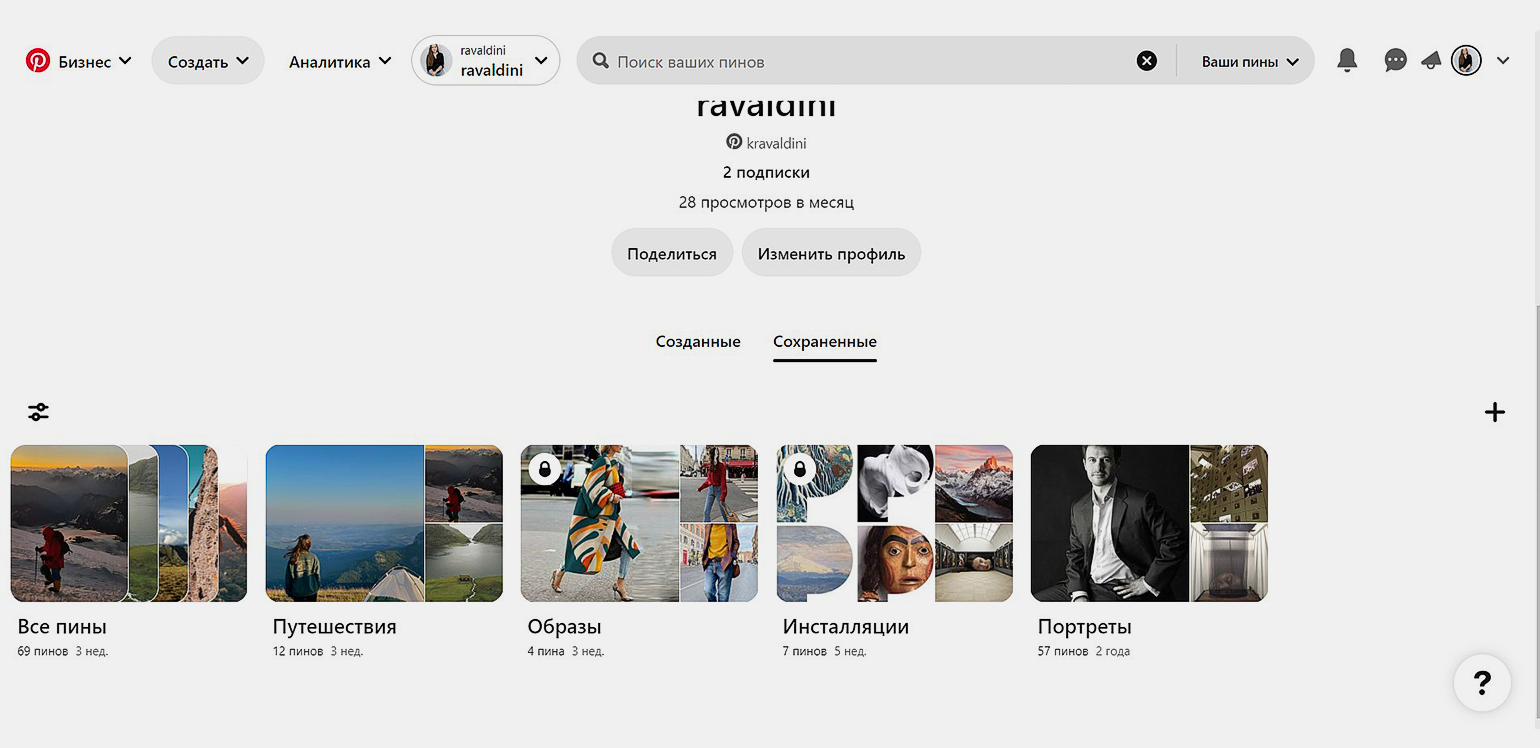Click the 69 пинов count
Viewport: 1540px width, 748px height.
(43, 651)
